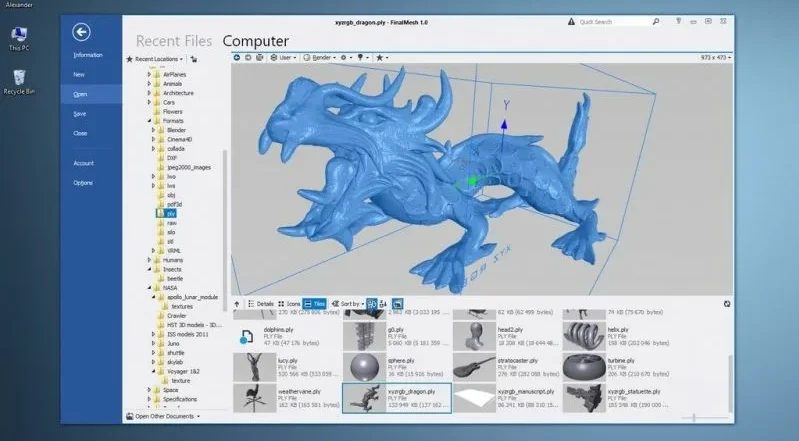Open the Open Other Documents dropdown
The image size is (799, 441).
tap(163, 417)
